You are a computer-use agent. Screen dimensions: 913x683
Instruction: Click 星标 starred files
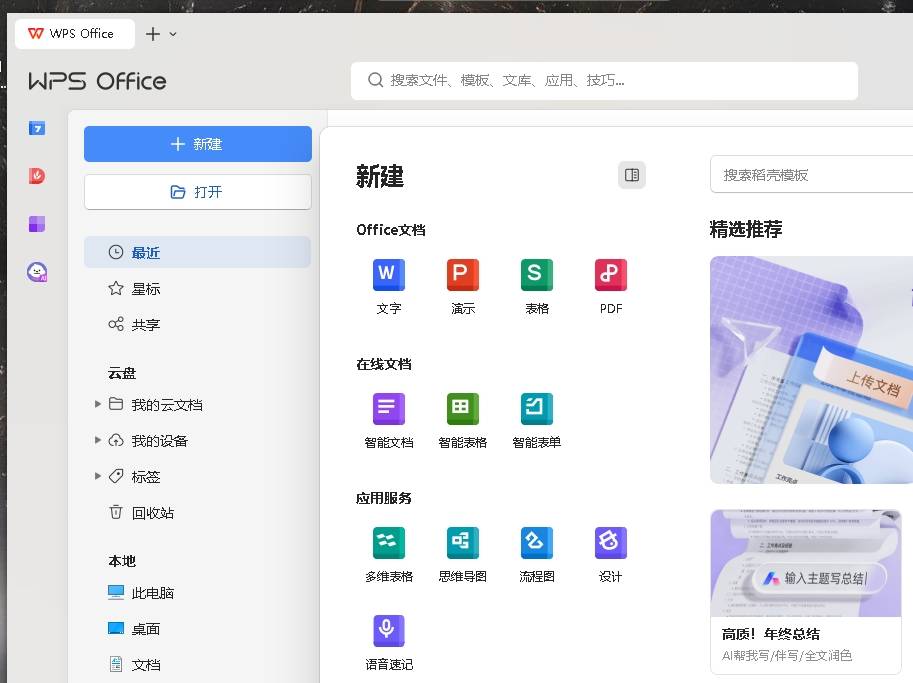[x=197, y=289]
